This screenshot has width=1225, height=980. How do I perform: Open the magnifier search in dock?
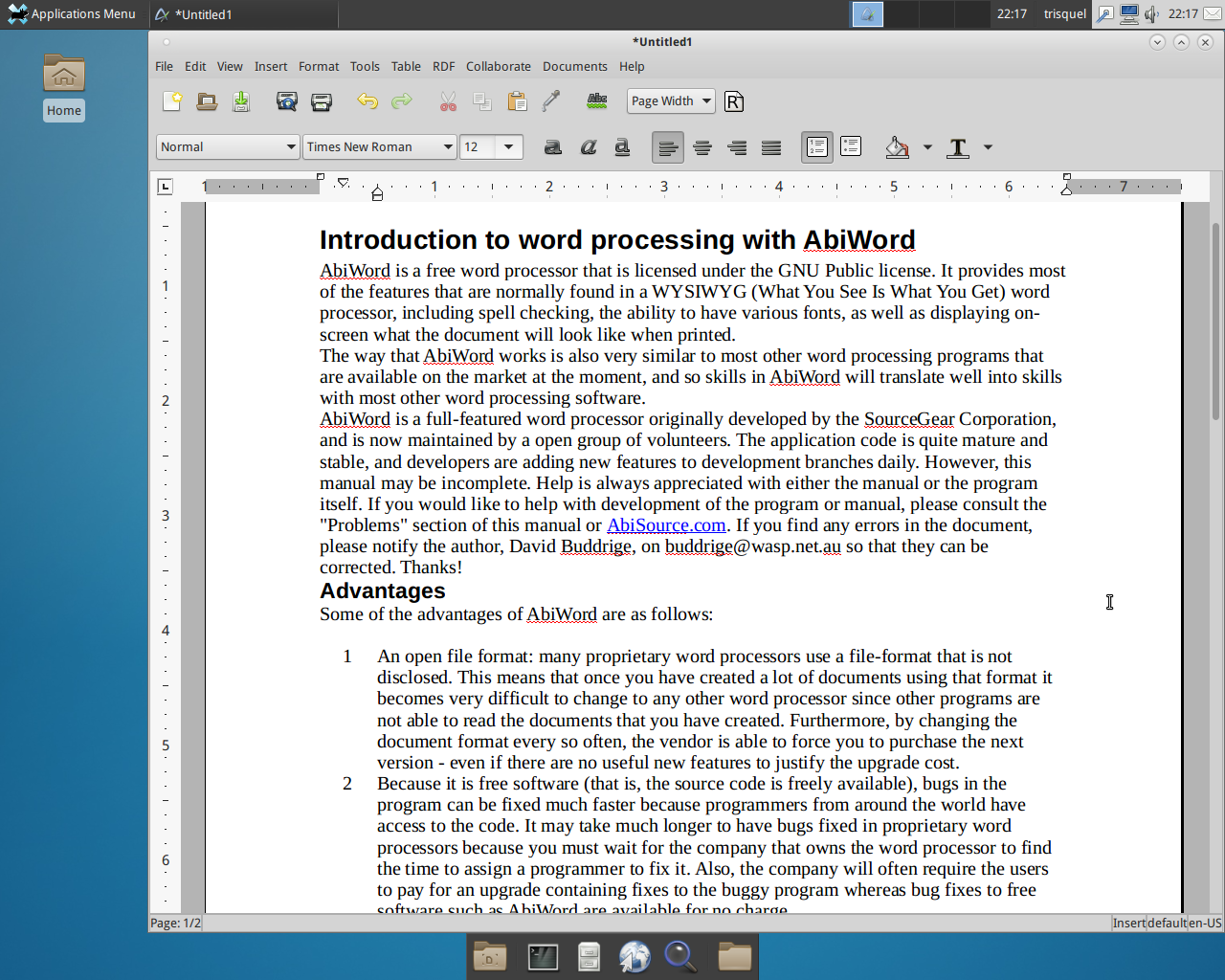coord(680,957)
